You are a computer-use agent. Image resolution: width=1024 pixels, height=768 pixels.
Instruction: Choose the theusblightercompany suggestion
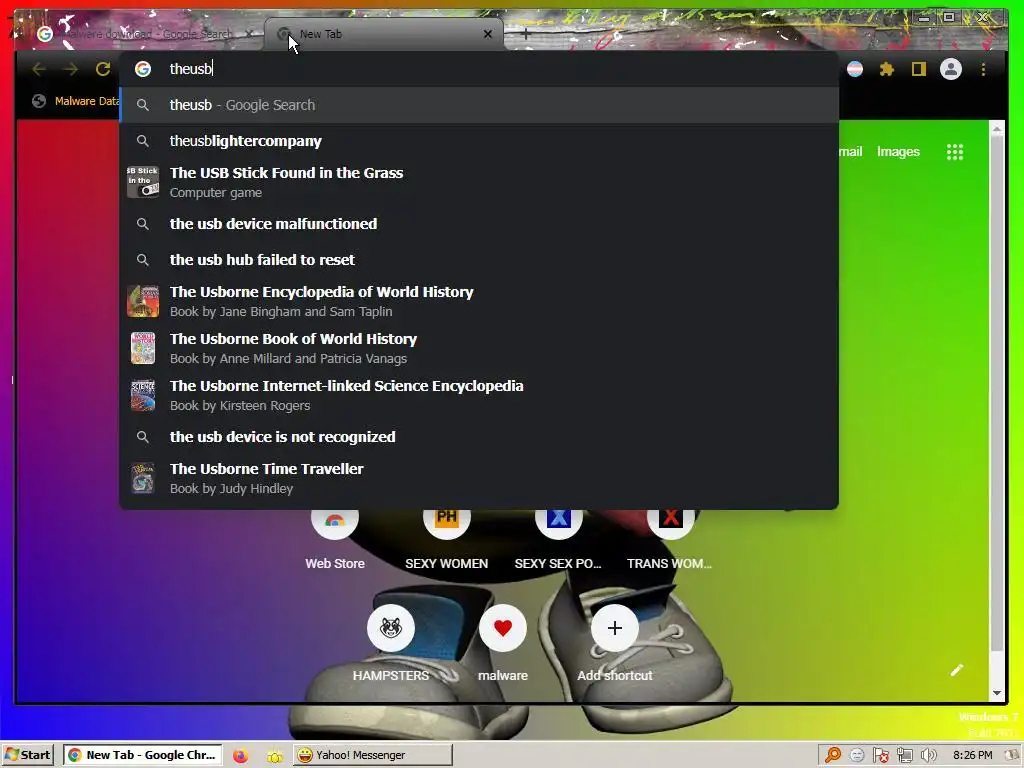click(479, 141)
